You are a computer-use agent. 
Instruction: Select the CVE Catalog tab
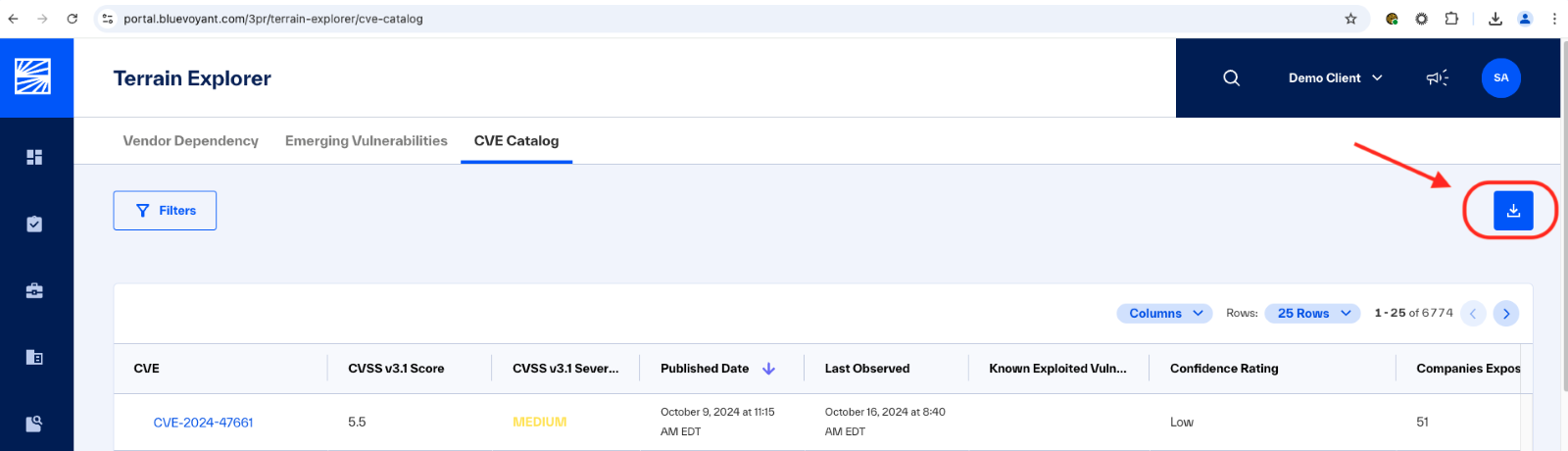[516, 141]
